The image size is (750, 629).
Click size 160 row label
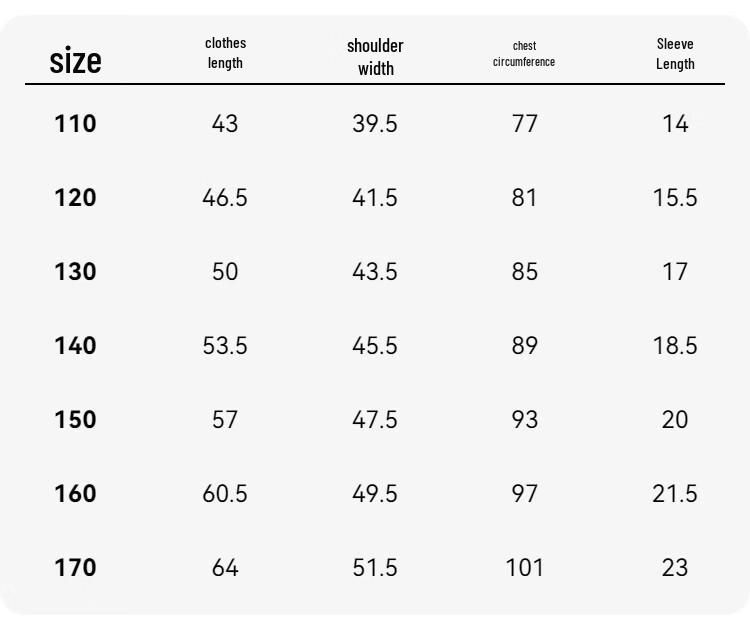tap(76, 493)
